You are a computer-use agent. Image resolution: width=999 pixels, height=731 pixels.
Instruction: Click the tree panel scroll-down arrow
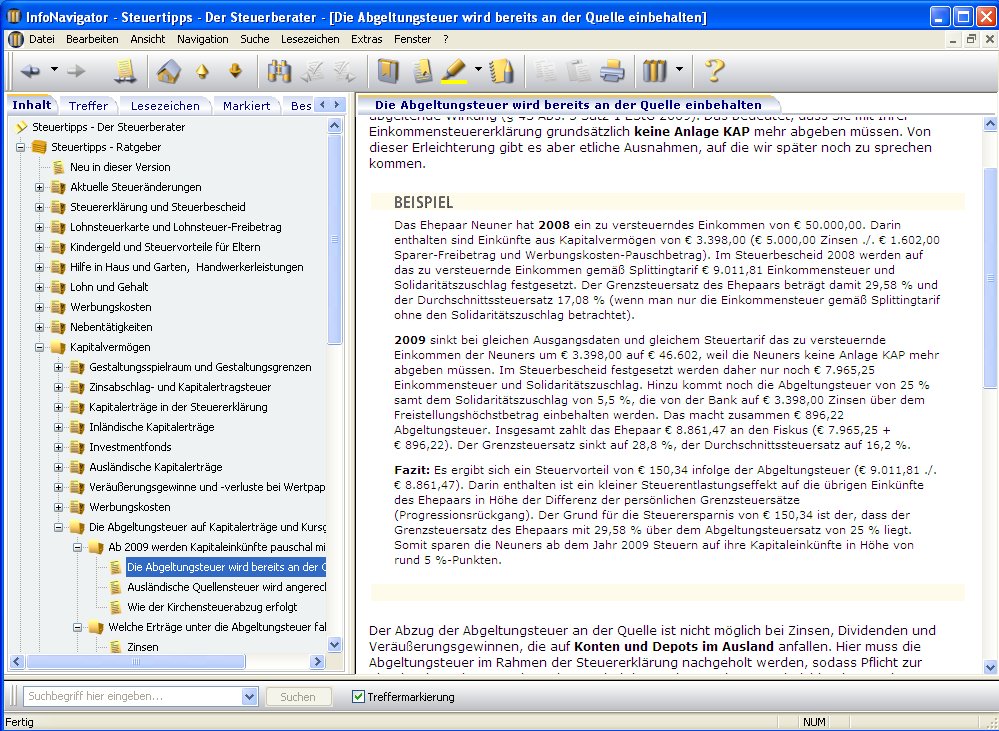[335, 645]
